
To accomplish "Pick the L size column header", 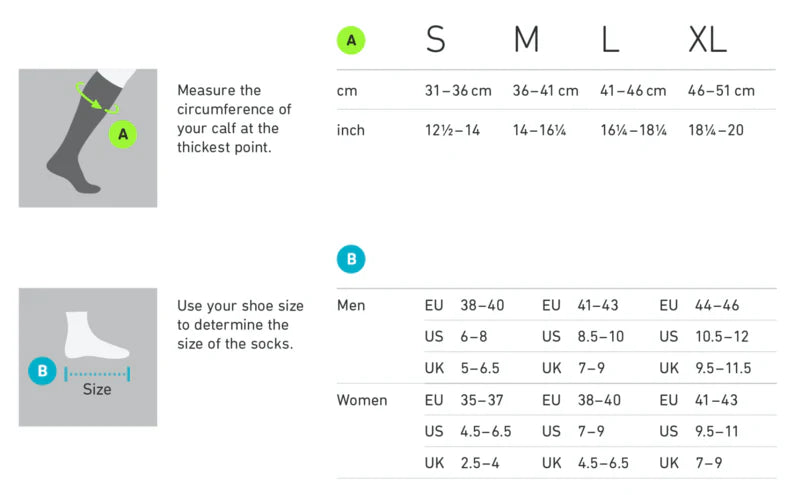I will click(x=610, y=40).
